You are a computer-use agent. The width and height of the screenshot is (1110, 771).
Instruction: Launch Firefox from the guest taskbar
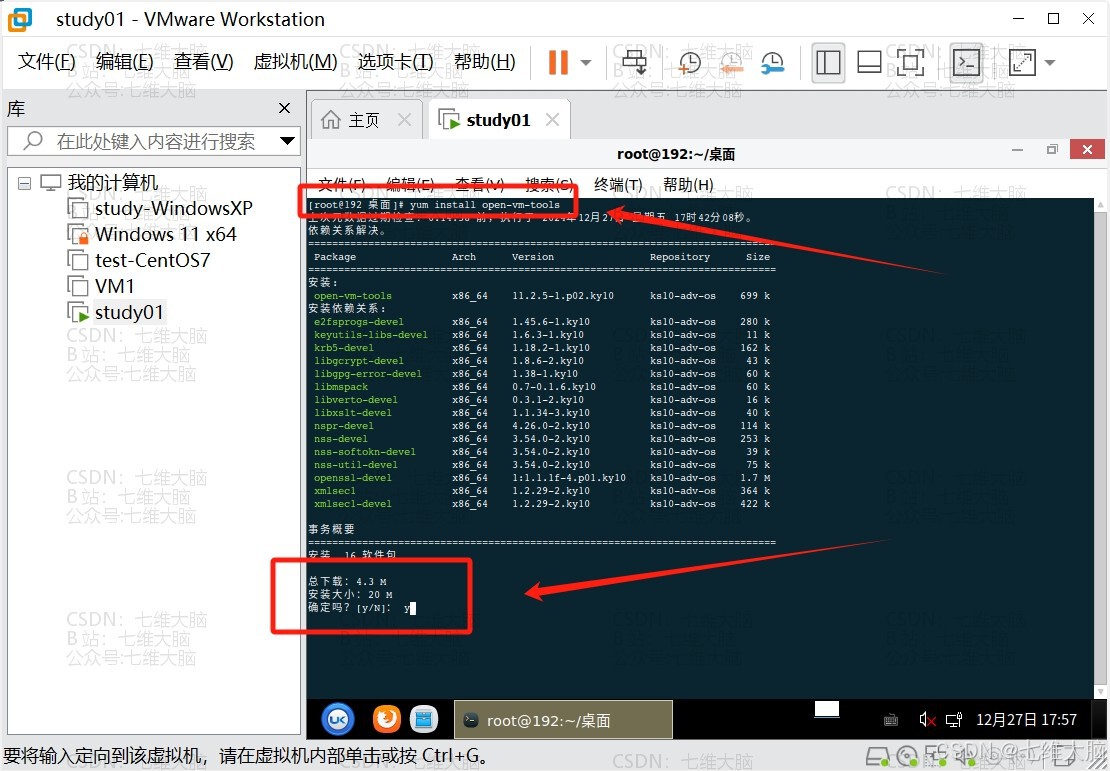point(387,719)
